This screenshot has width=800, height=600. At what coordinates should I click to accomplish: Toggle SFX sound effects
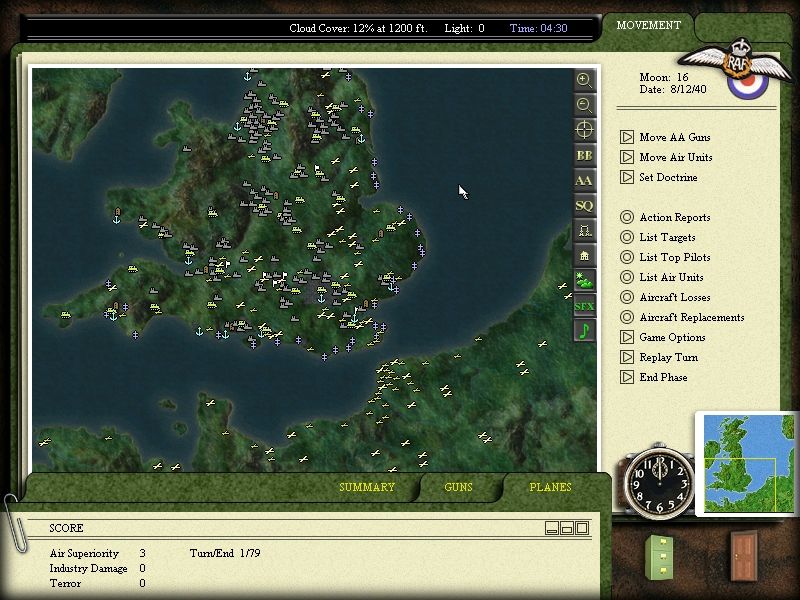pos(584,306)
